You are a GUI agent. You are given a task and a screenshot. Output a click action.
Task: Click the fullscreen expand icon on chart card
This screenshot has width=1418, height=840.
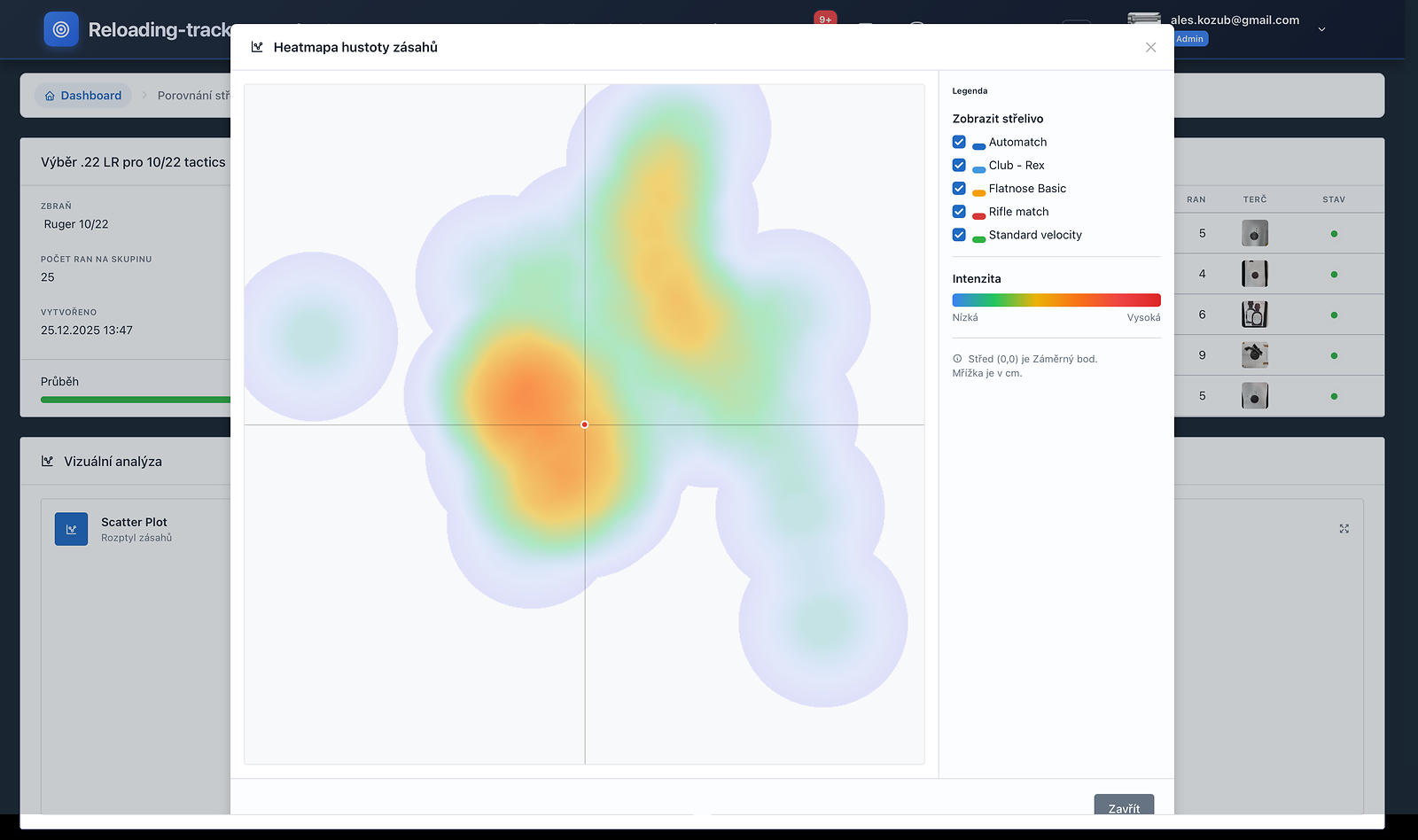click(x=1344, y=529)
